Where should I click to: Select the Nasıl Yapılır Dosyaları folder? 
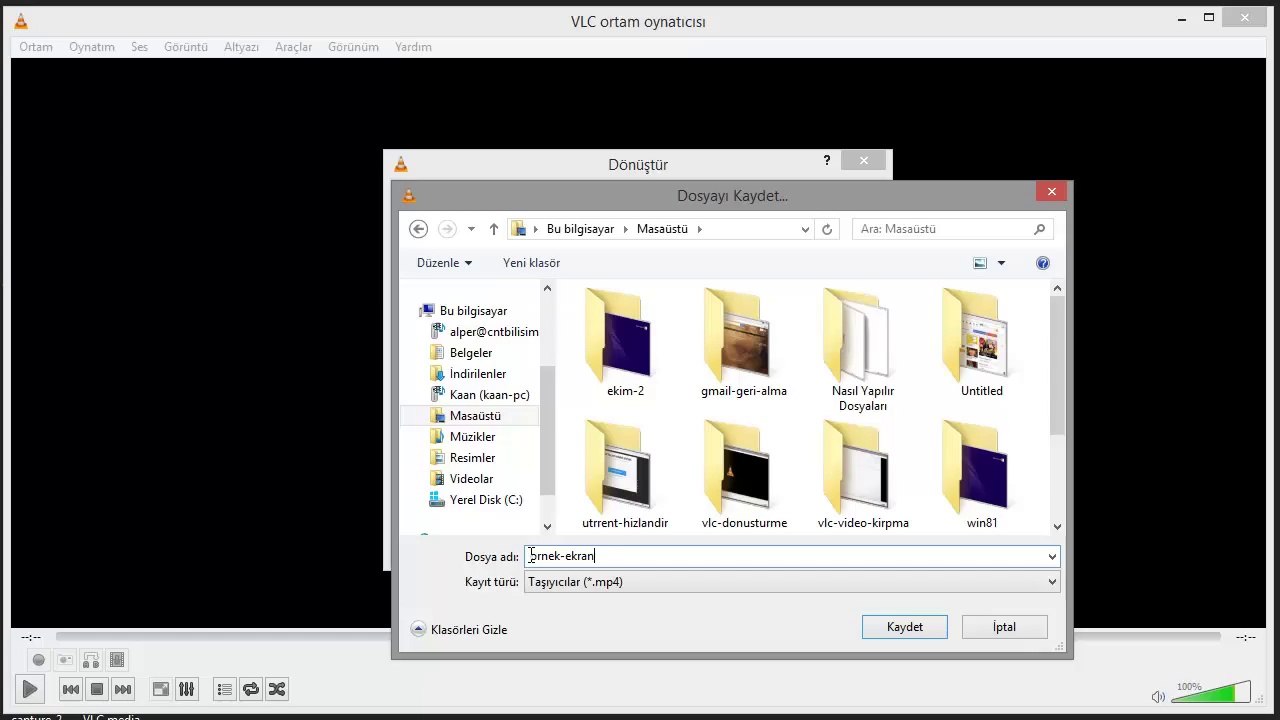[x=863, y=350]
